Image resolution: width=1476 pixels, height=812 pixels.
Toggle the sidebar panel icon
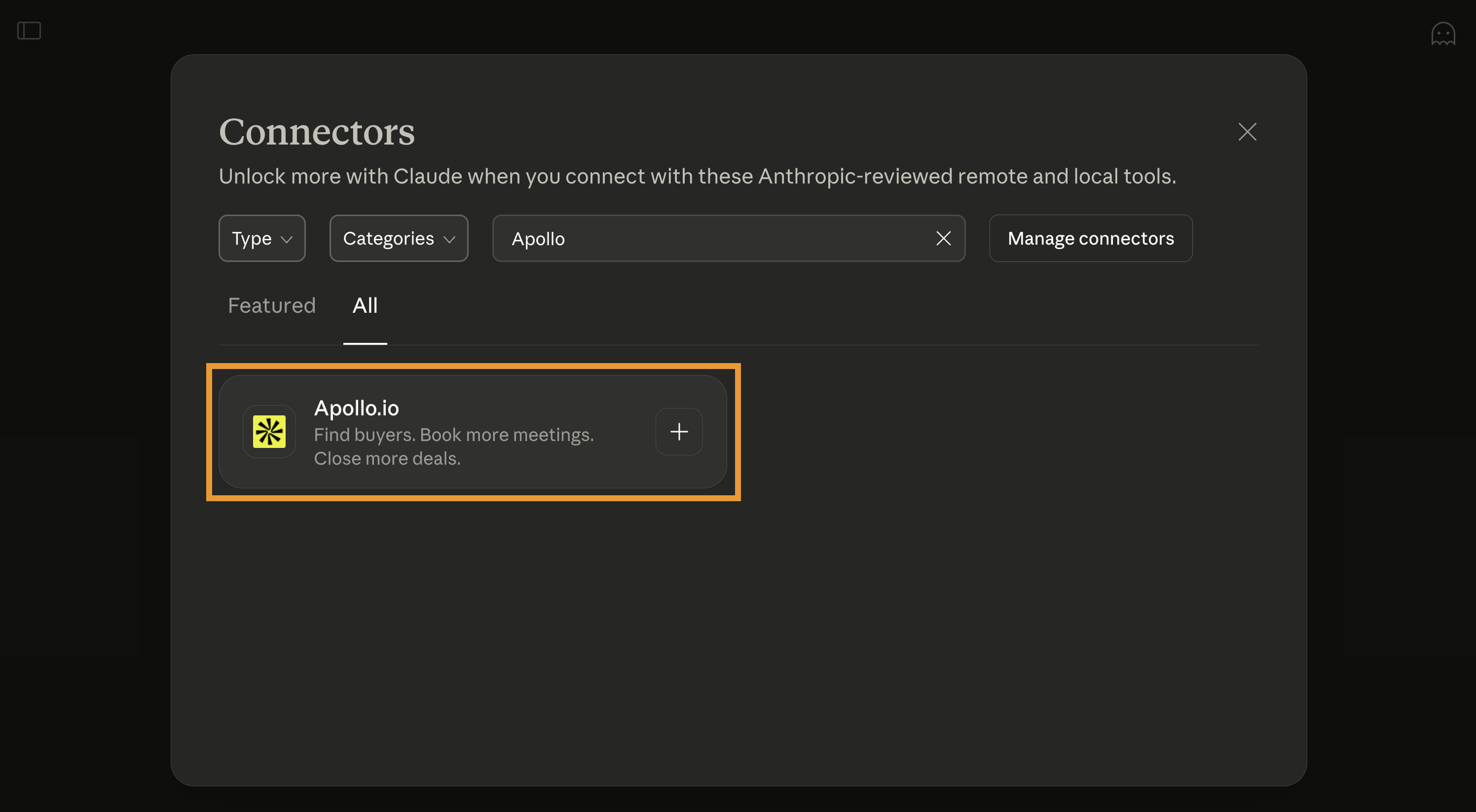[29, 31]
